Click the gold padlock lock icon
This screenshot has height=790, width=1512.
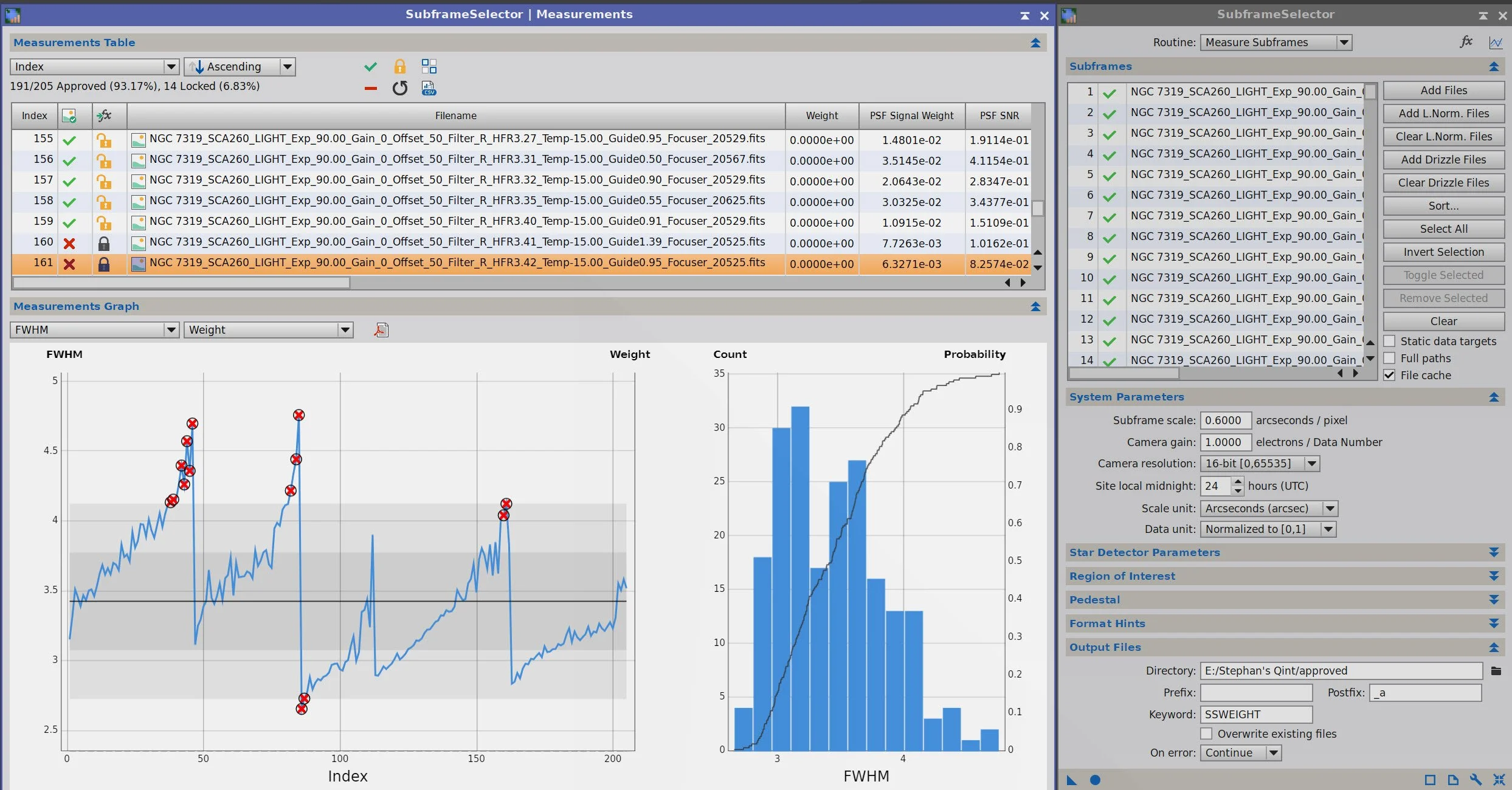[x=399, y=66]
